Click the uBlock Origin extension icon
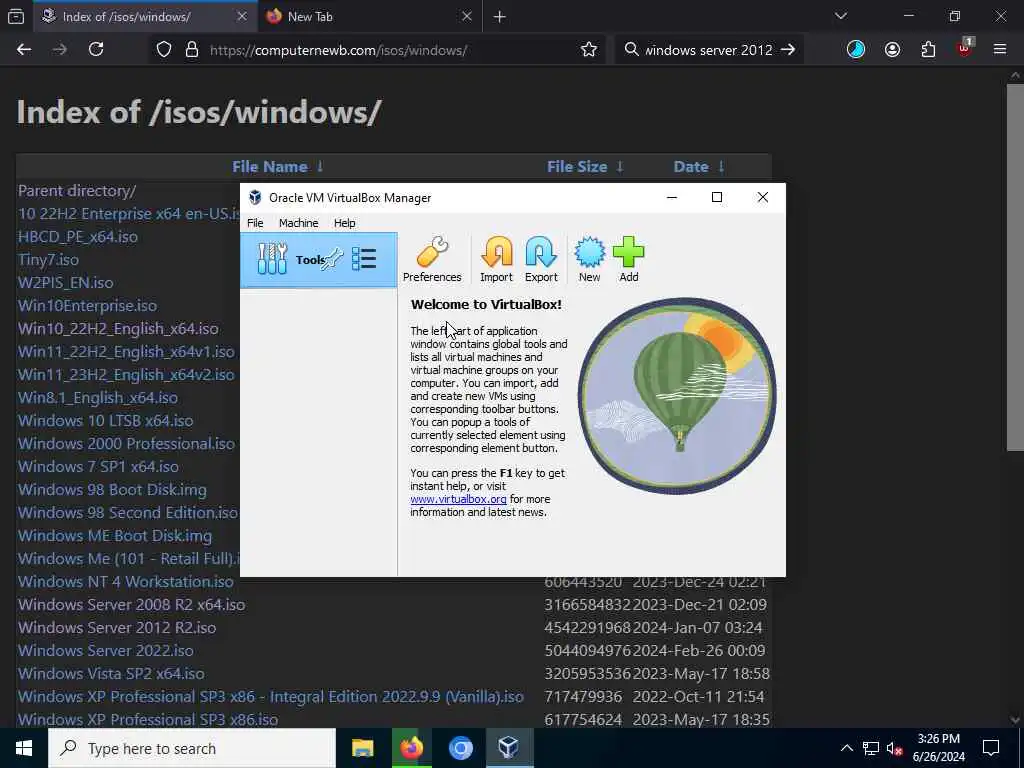Screen dimensions: 1024x768 (965, 48)
